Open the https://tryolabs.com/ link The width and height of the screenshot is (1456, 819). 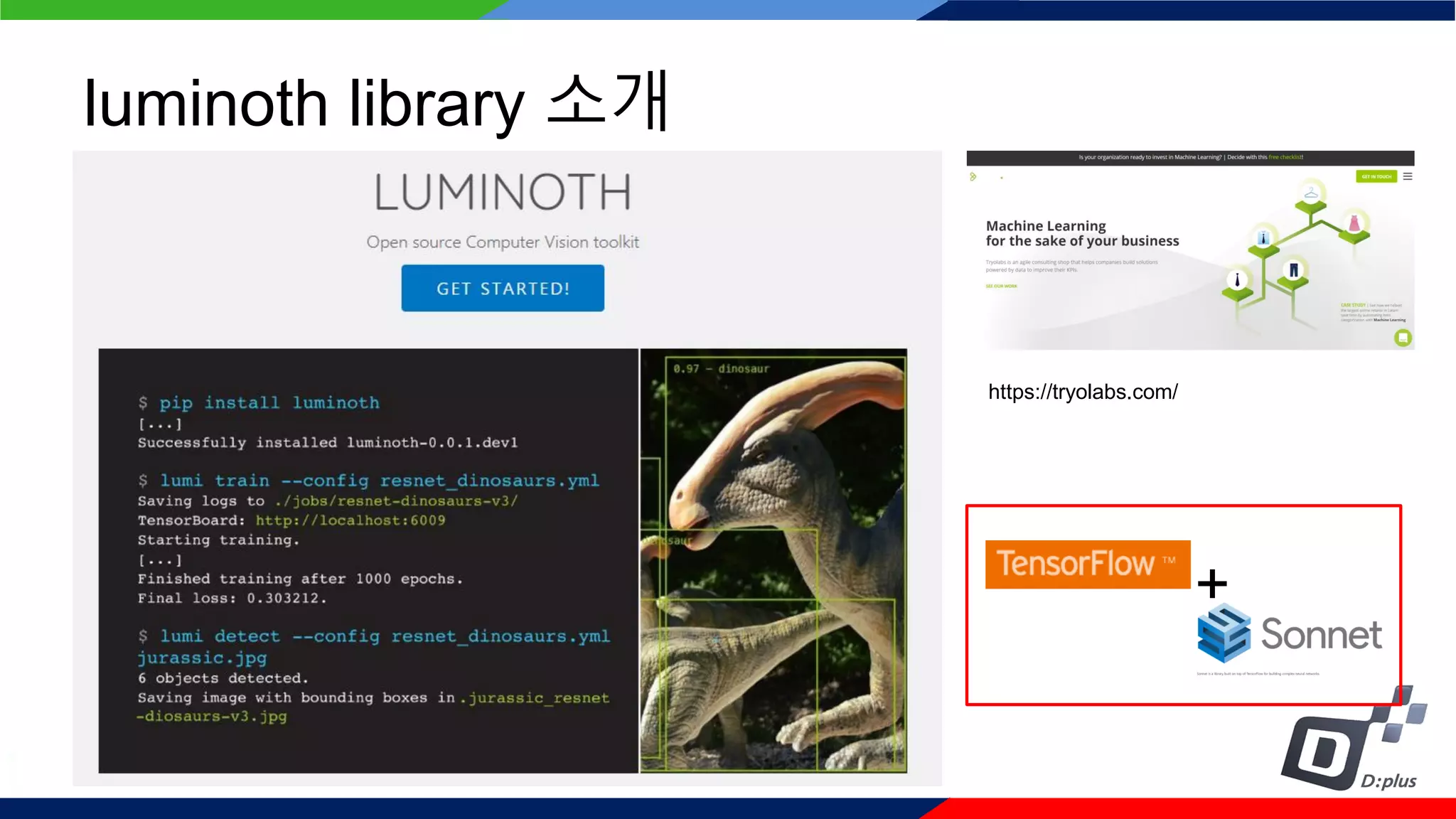[x=1083, y=392]
